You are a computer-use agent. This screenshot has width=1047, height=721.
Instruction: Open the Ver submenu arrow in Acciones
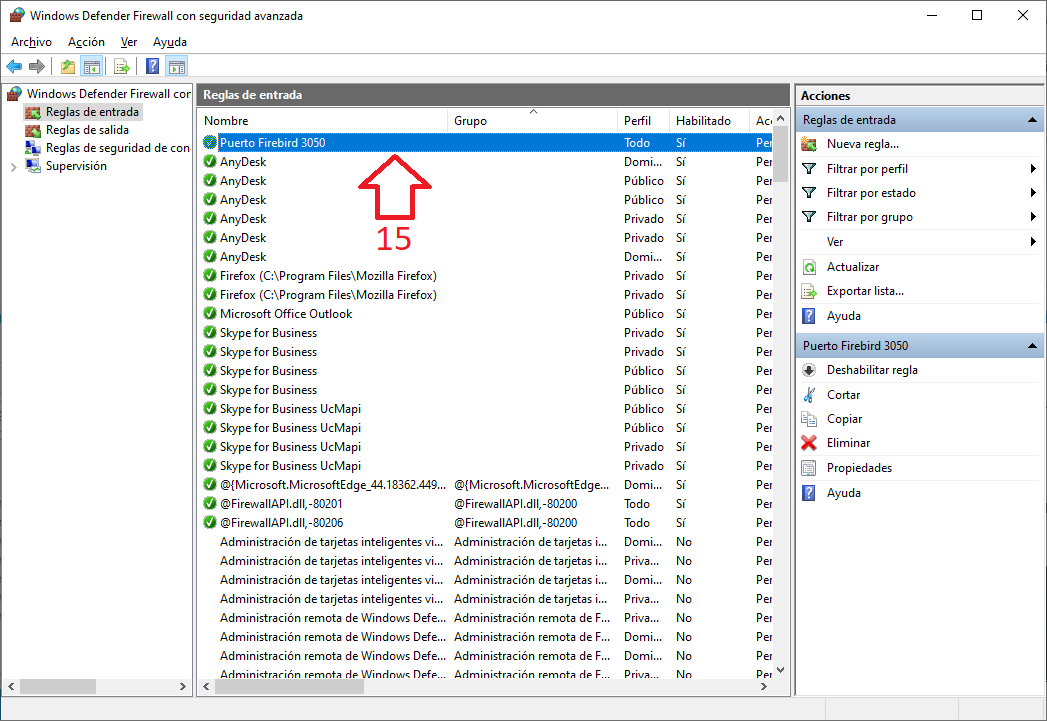[x=1033, y=242]
